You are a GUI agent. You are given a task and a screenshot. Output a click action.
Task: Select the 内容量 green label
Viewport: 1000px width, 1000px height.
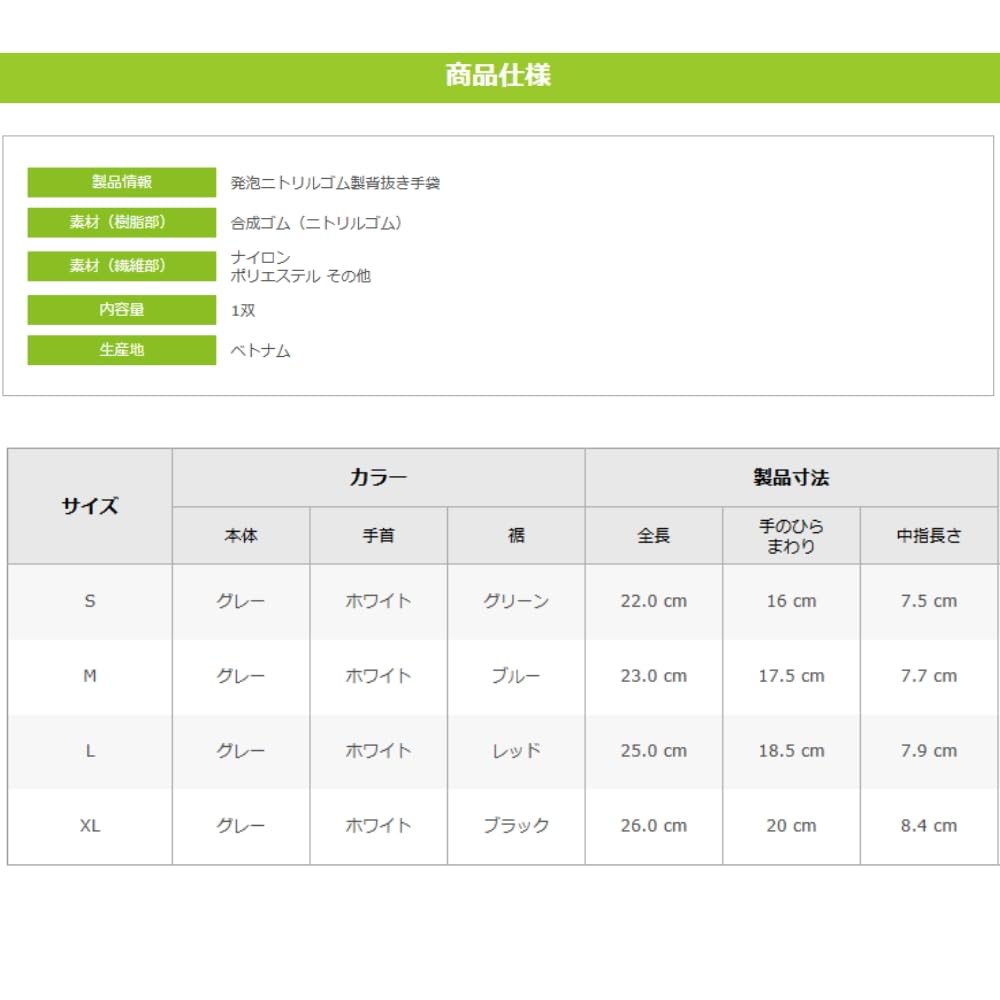point(121,310)
